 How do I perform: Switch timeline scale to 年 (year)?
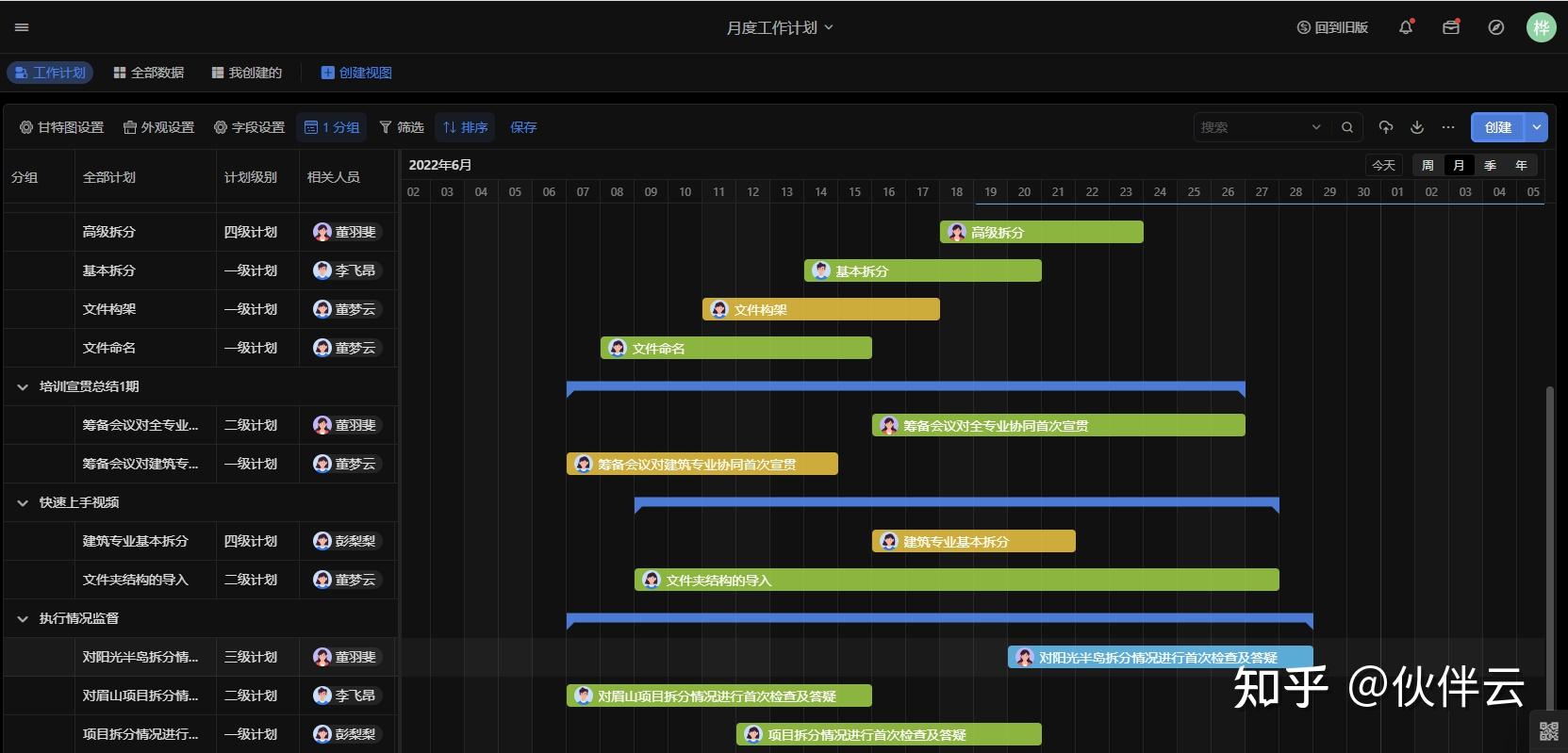(1521, 165)
